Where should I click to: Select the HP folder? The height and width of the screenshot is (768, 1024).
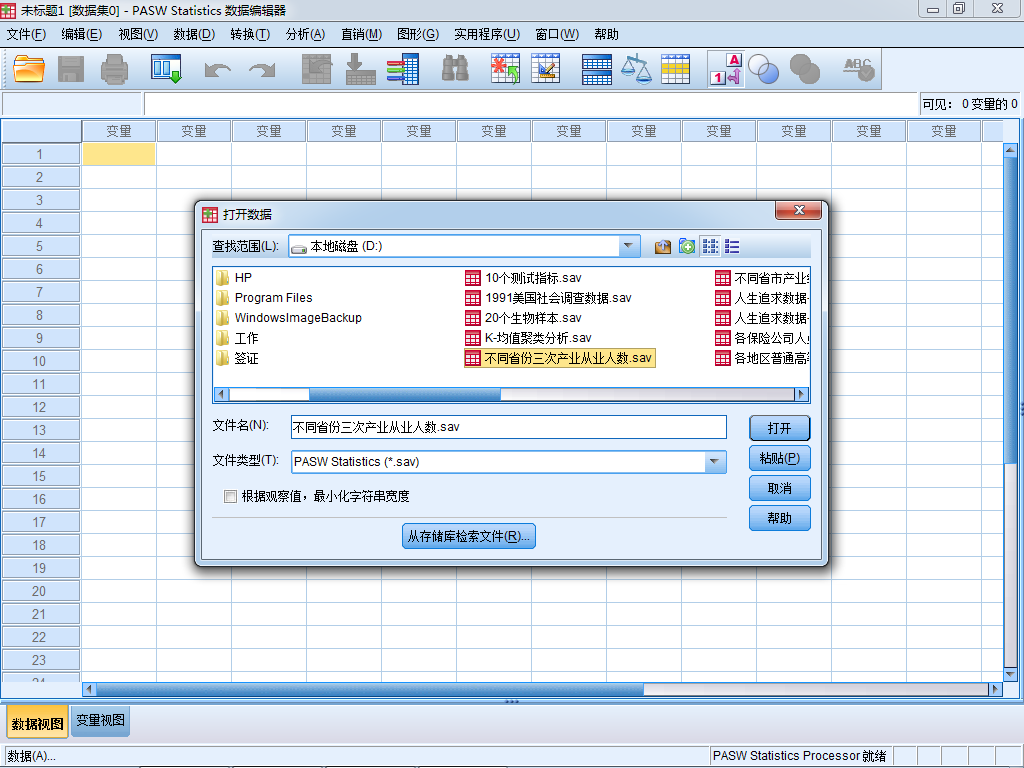[234, 278]
